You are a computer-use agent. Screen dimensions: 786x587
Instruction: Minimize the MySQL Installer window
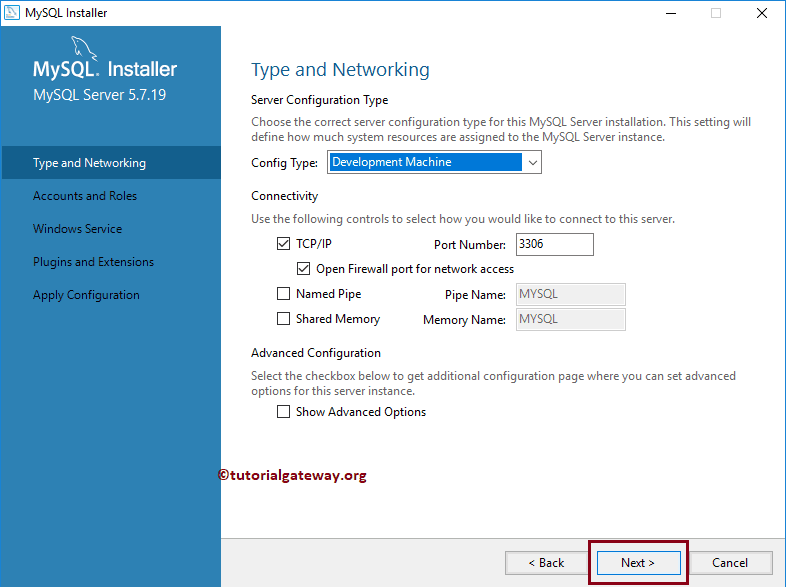tap(671, 13)
